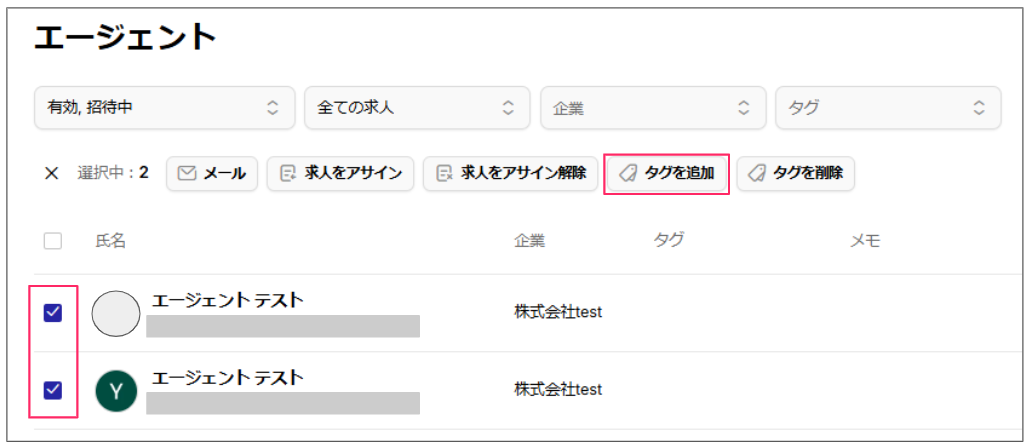Tick the select-all checkbox beside 氏名
This screenshot has height=446, width=1032.
point(53,241)
